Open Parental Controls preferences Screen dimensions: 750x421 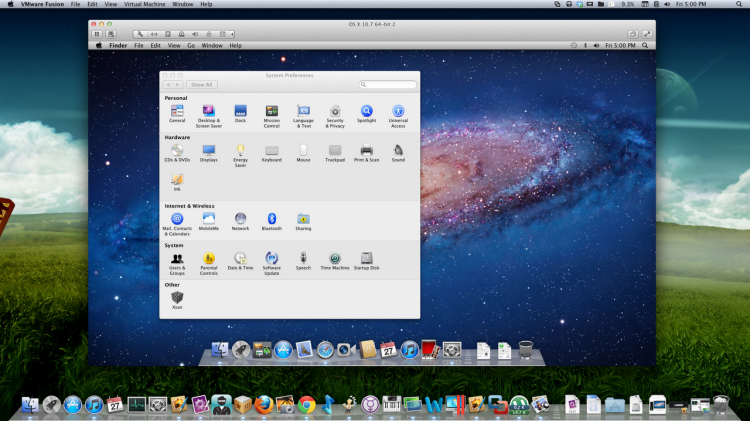[209, 259]
